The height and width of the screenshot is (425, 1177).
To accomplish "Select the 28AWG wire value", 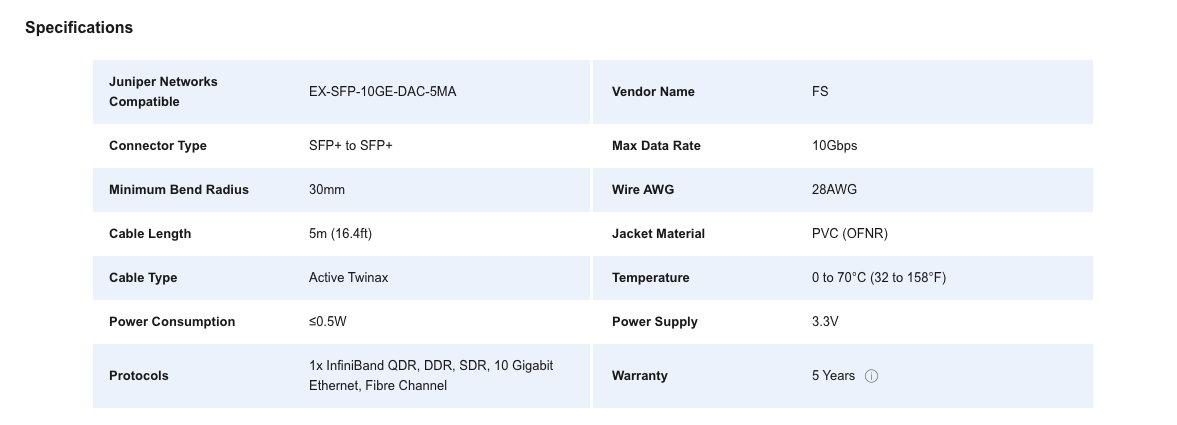I will coord(834,190).
